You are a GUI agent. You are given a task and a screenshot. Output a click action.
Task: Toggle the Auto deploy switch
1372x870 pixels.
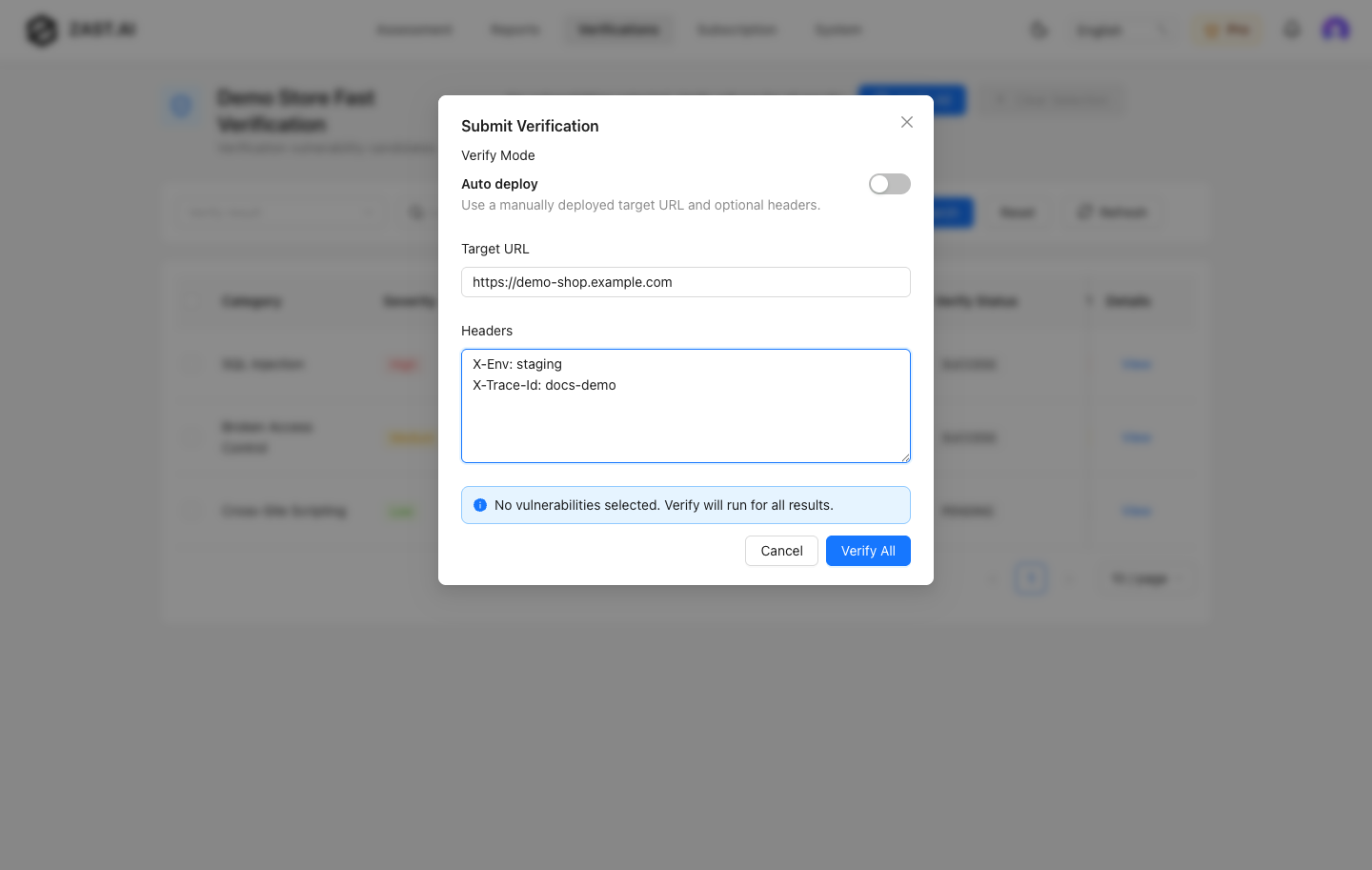(x=890, y=184)
